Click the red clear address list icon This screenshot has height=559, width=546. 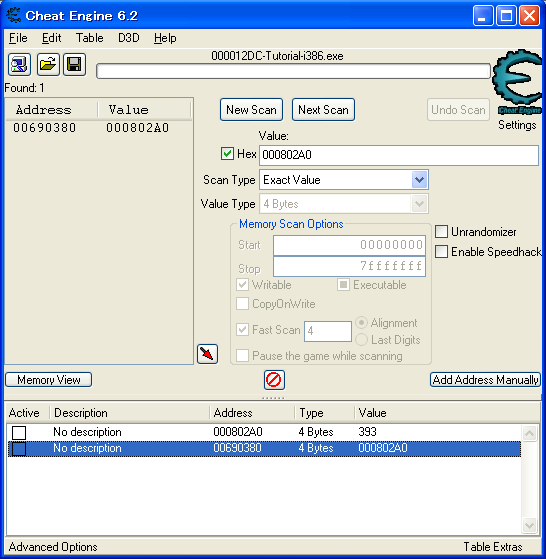(274, 380)
